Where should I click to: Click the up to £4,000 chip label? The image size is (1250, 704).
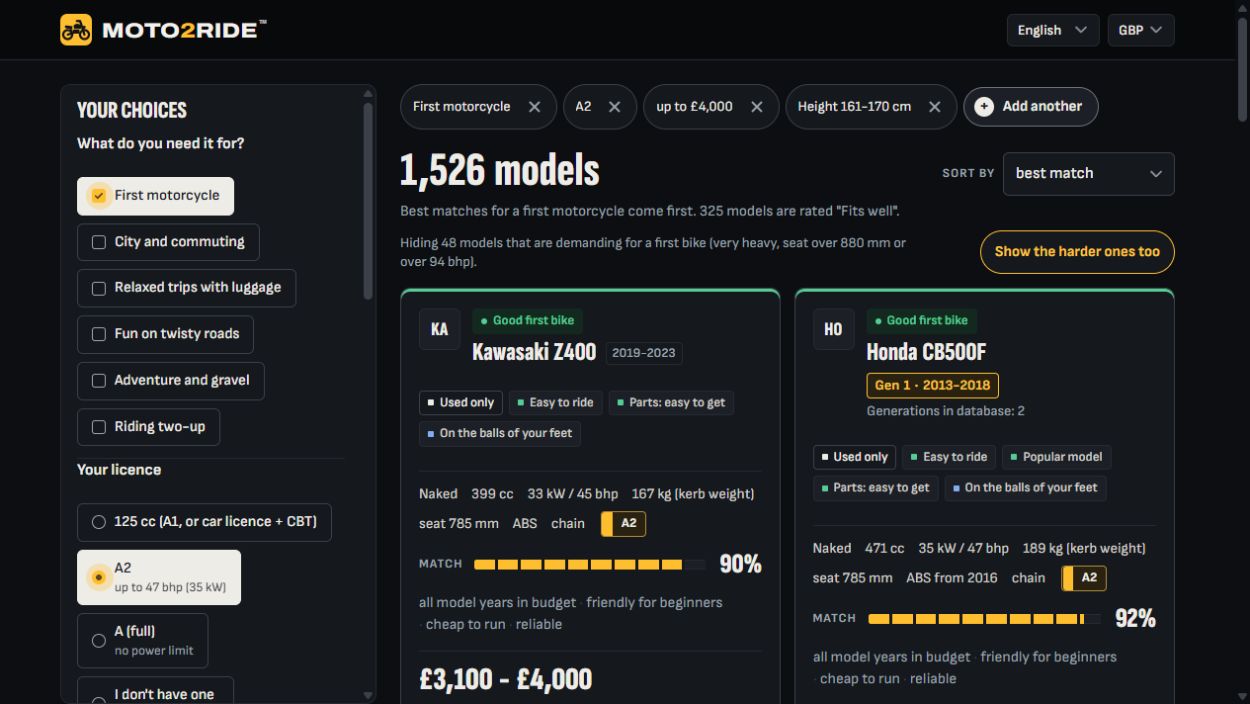(x=694, y=107)
